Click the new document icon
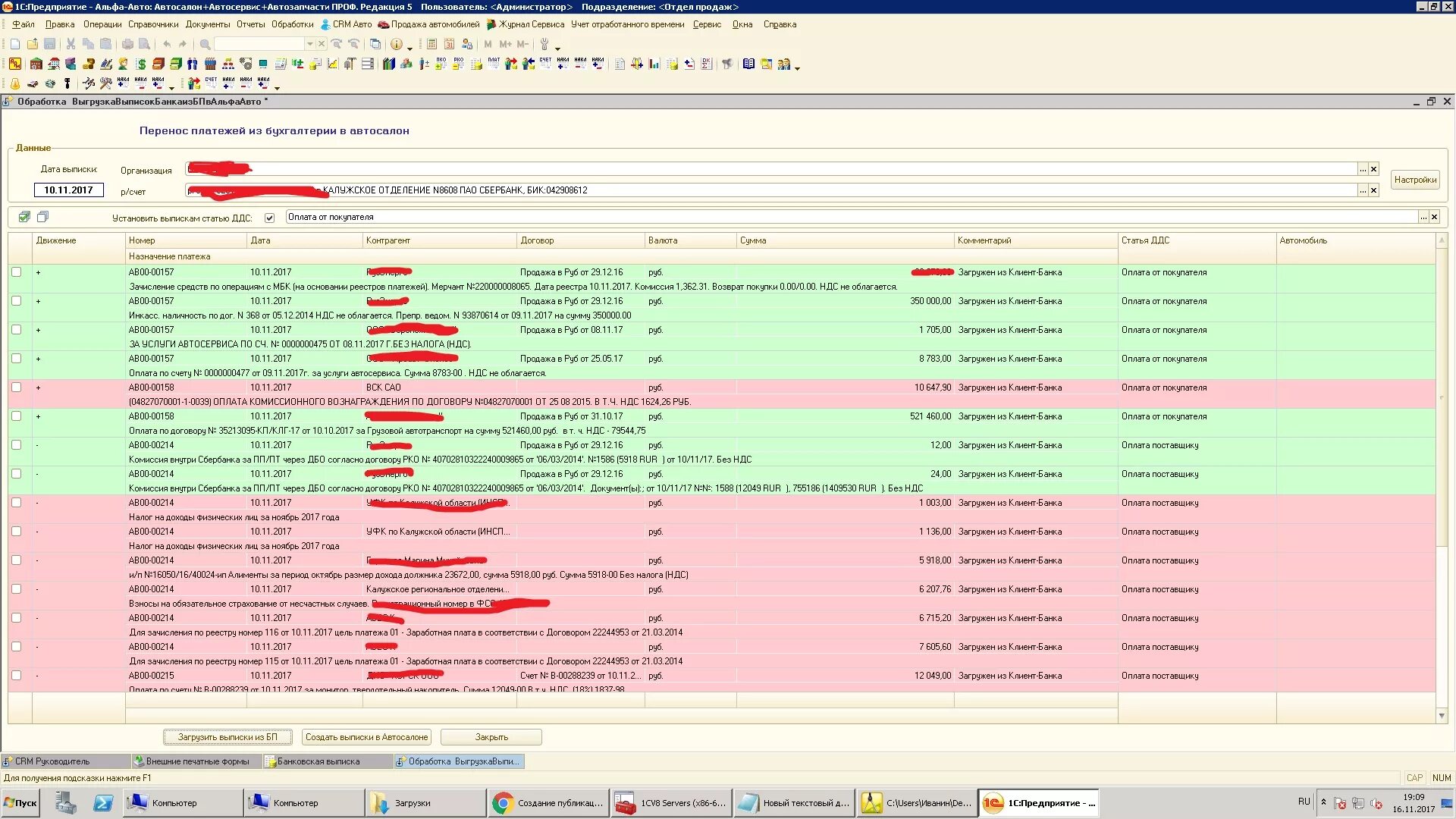Viewport: 1456px width, 819px height. click(15, 44)
